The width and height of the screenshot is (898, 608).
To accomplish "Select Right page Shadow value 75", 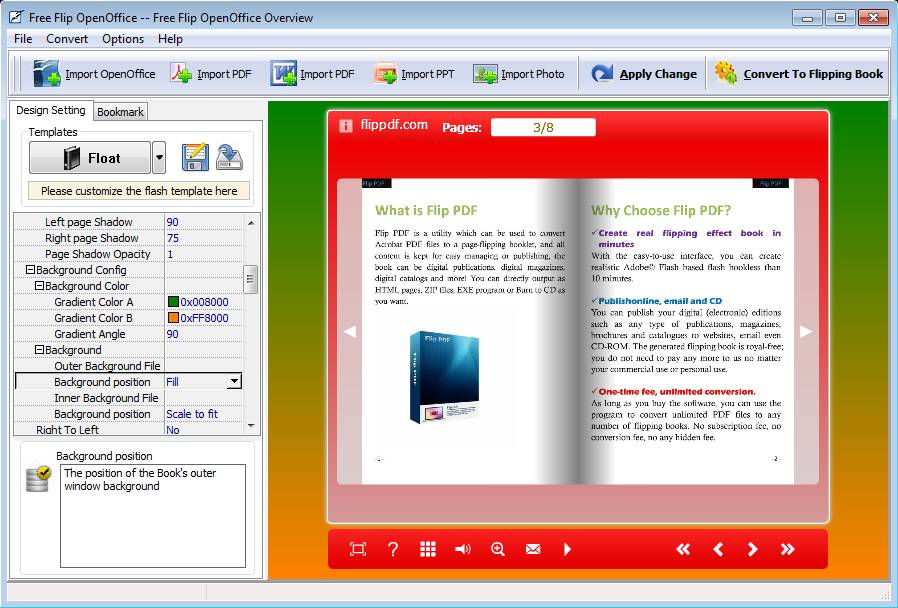I will 172,238.
